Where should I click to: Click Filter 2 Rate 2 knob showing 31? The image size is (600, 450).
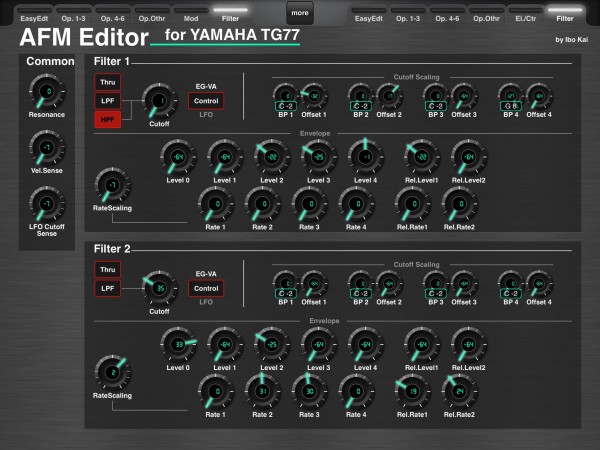click(262, 391)
